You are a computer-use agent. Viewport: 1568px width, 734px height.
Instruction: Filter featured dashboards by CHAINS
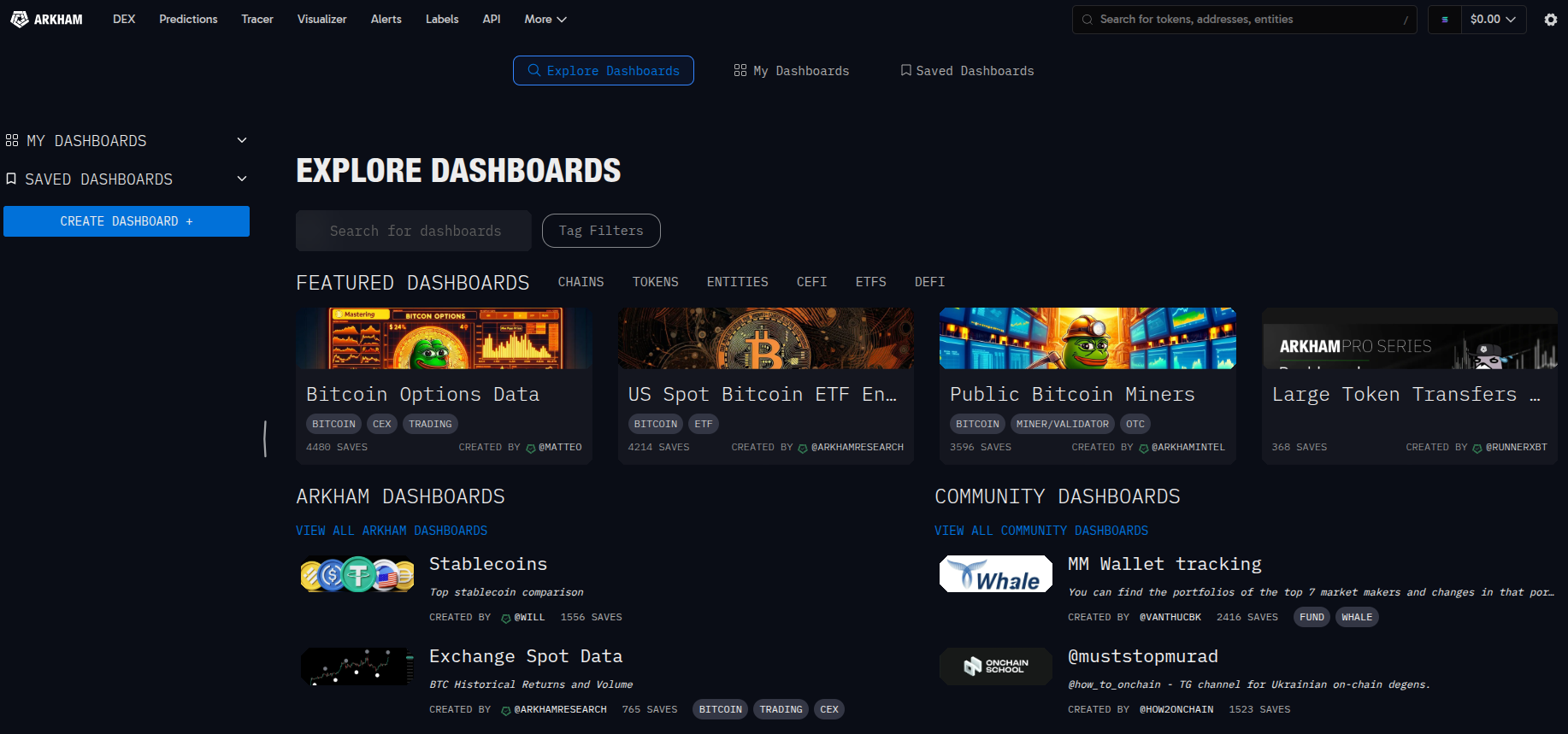[581, 282]
